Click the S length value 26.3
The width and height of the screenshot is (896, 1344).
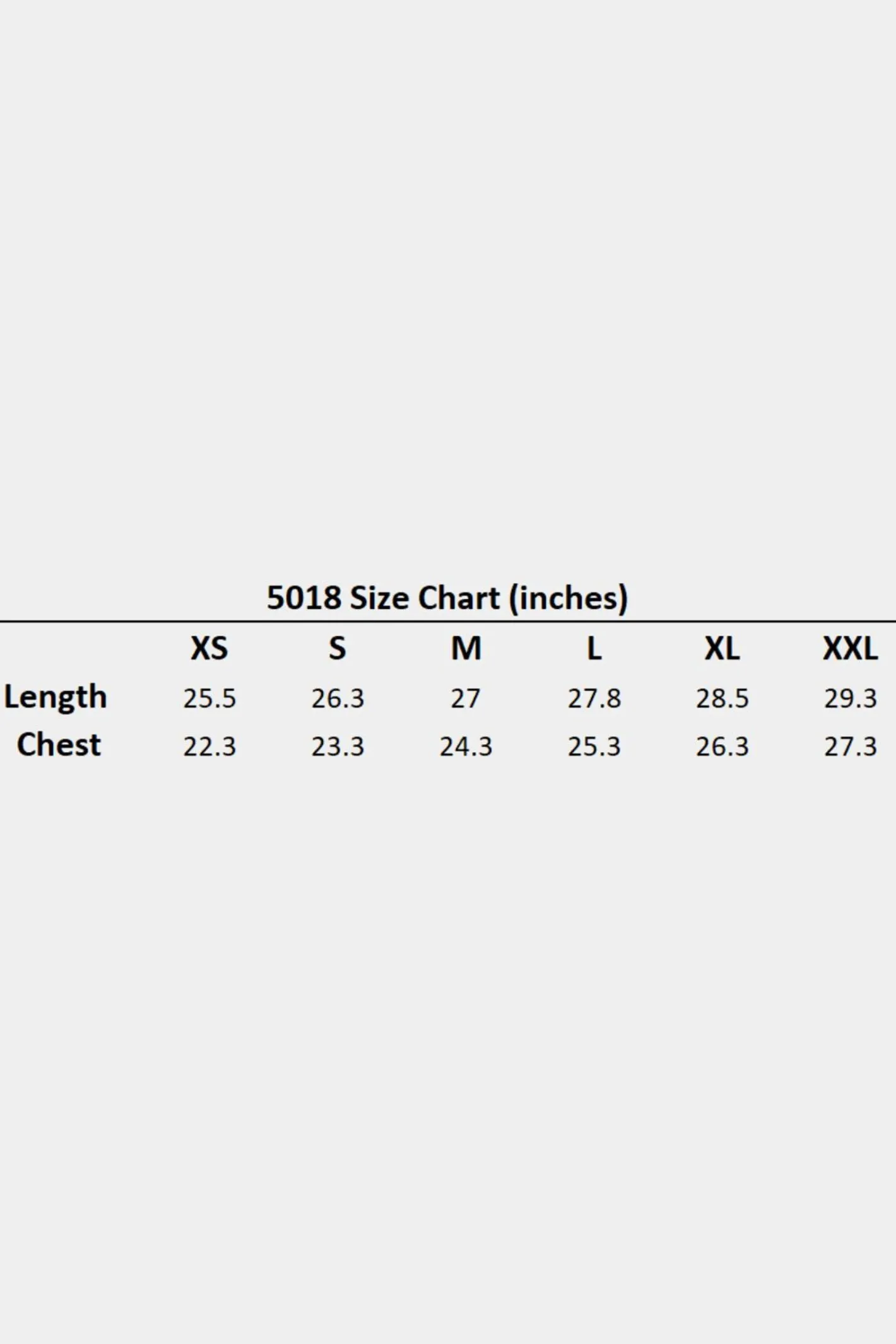(x=338, y=699)
